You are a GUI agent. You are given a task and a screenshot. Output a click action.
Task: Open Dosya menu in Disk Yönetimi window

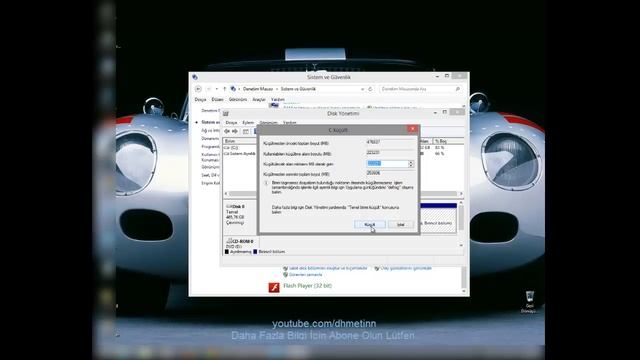pos(231,122)
